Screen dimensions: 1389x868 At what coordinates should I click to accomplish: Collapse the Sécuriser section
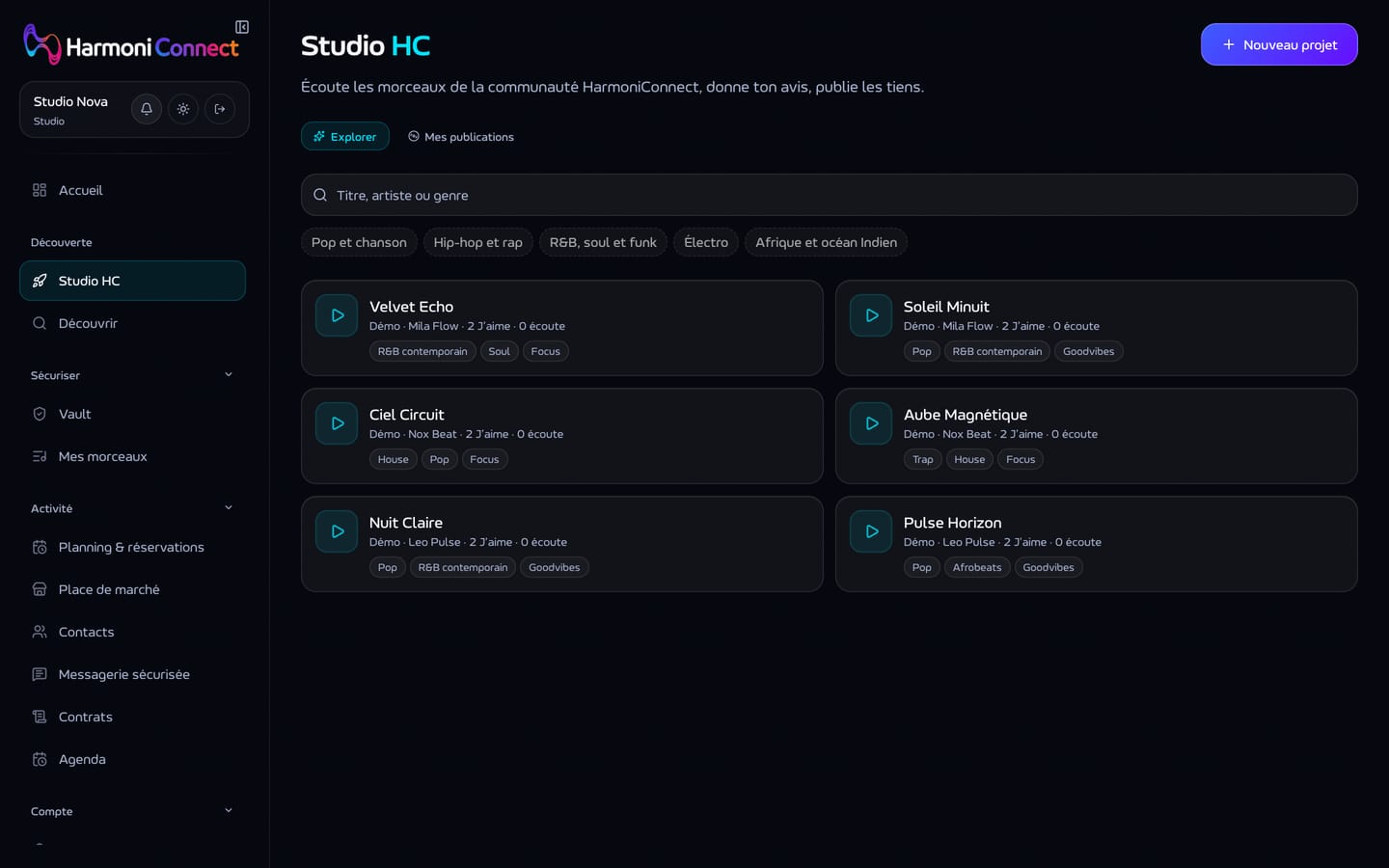coord(229,375)
